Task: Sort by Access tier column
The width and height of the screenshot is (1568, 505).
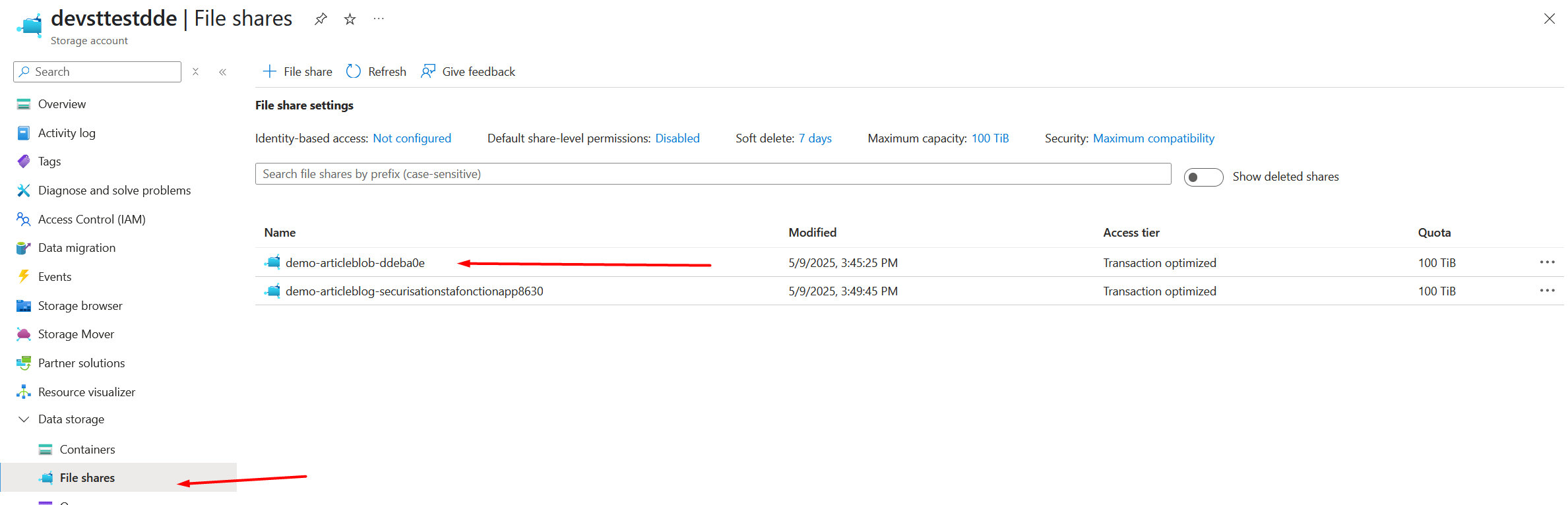Action: tap(1131, 233)
